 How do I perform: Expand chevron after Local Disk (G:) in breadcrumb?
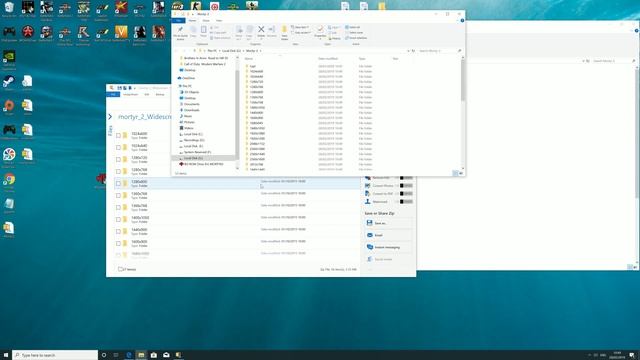tap(244, 51)
